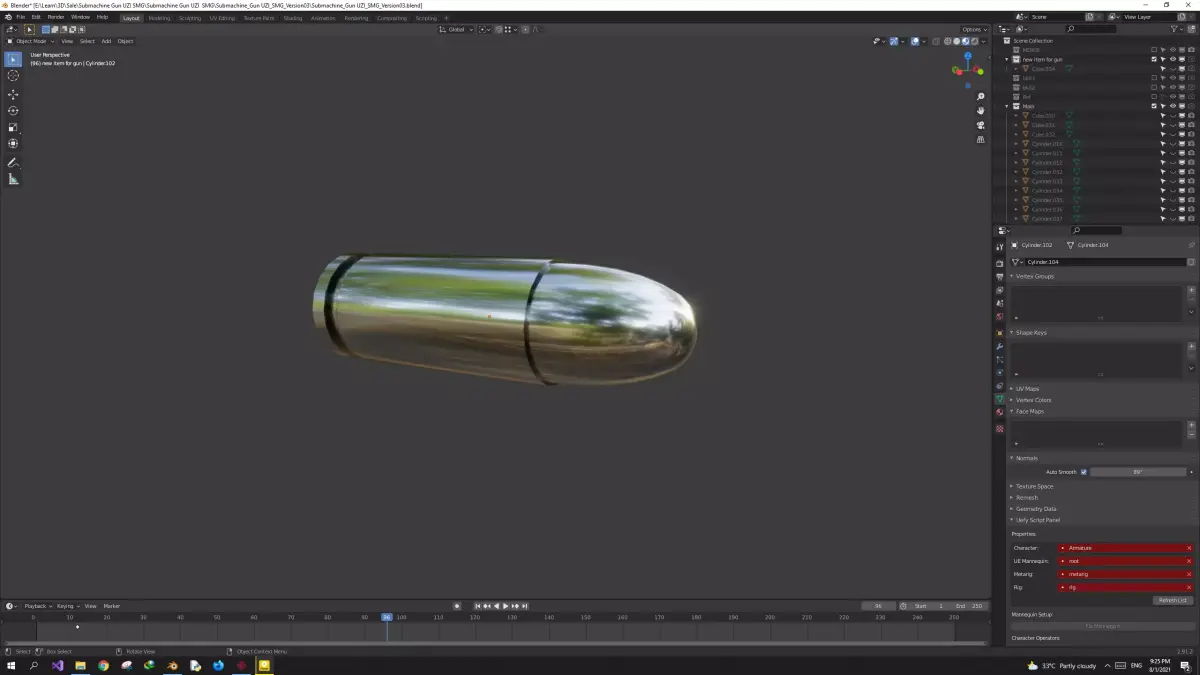Collapse the Main collection tree
The image size is (1200, 675).
coord(1007,106)
